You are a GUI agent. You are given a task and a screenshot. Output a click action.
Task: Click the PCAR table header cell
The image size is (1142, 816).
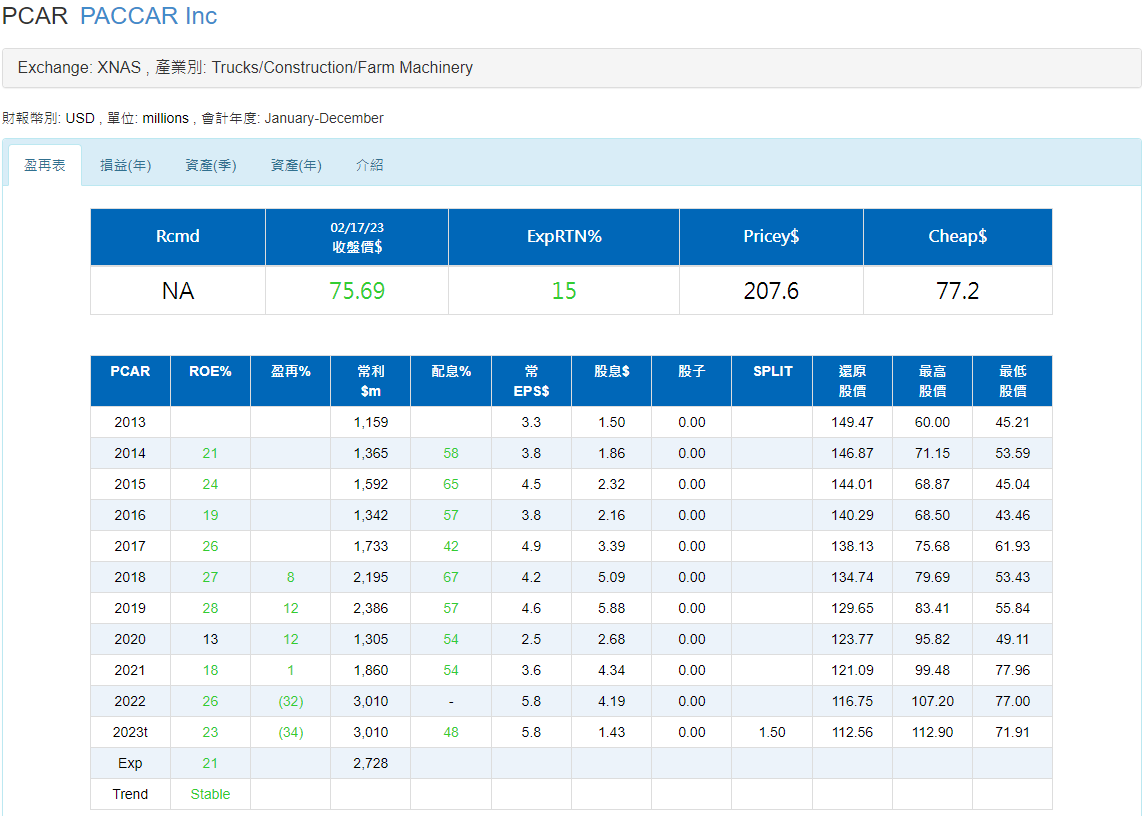(130, 380)
